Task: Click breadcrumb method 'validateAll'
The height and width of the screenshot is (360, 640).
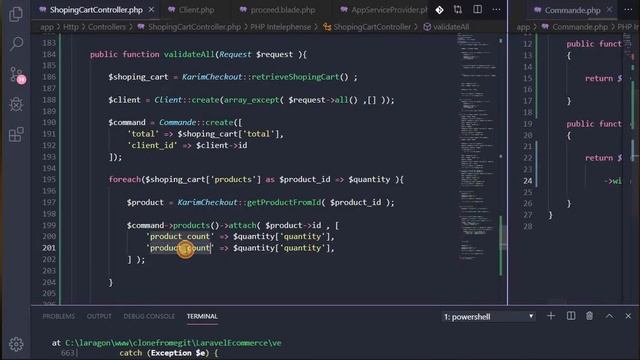Action: [x=451, y=27]
